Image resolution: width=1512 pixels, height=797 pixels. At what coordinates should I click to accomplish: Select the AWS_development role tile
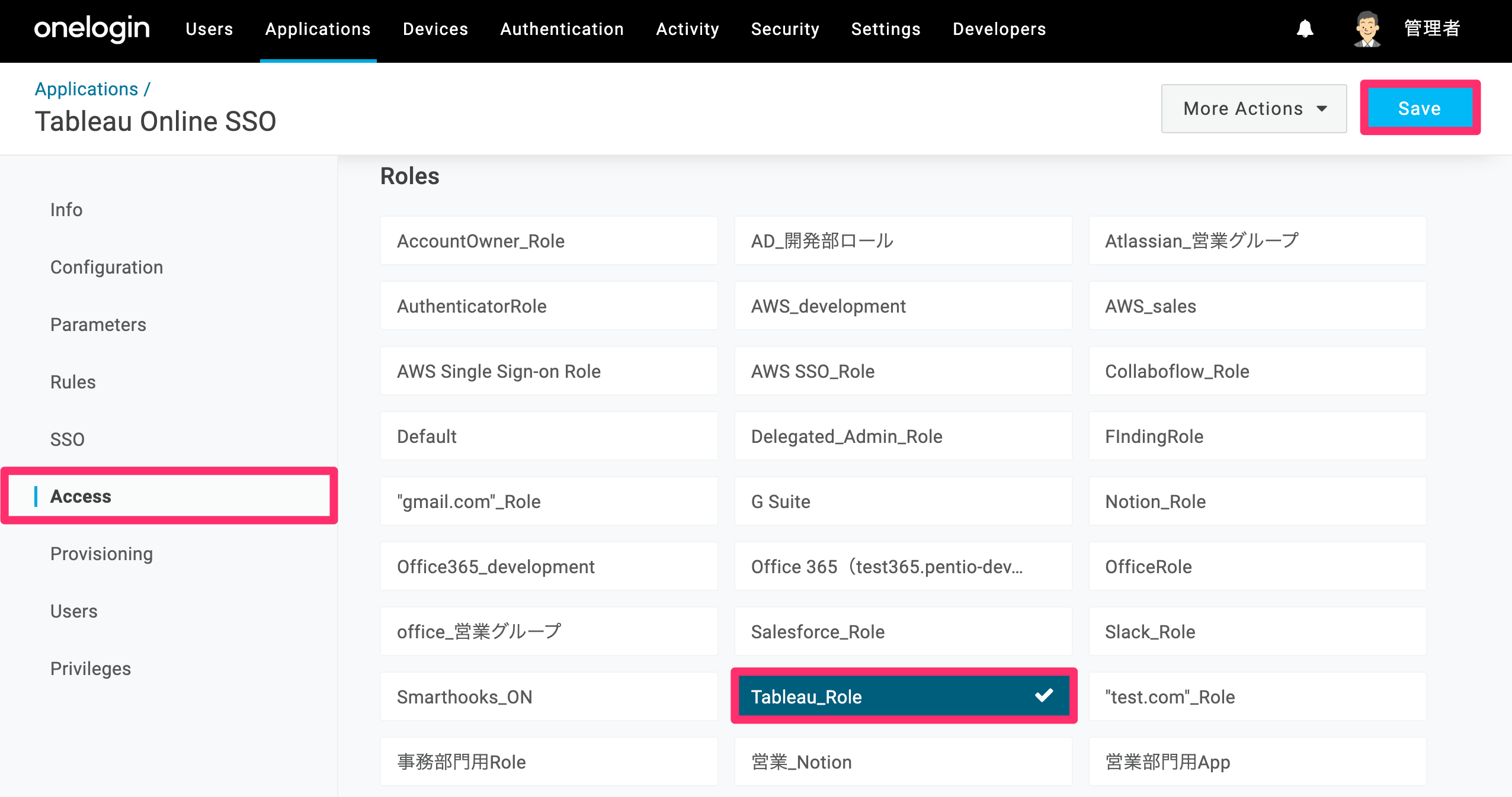(904, 306)
